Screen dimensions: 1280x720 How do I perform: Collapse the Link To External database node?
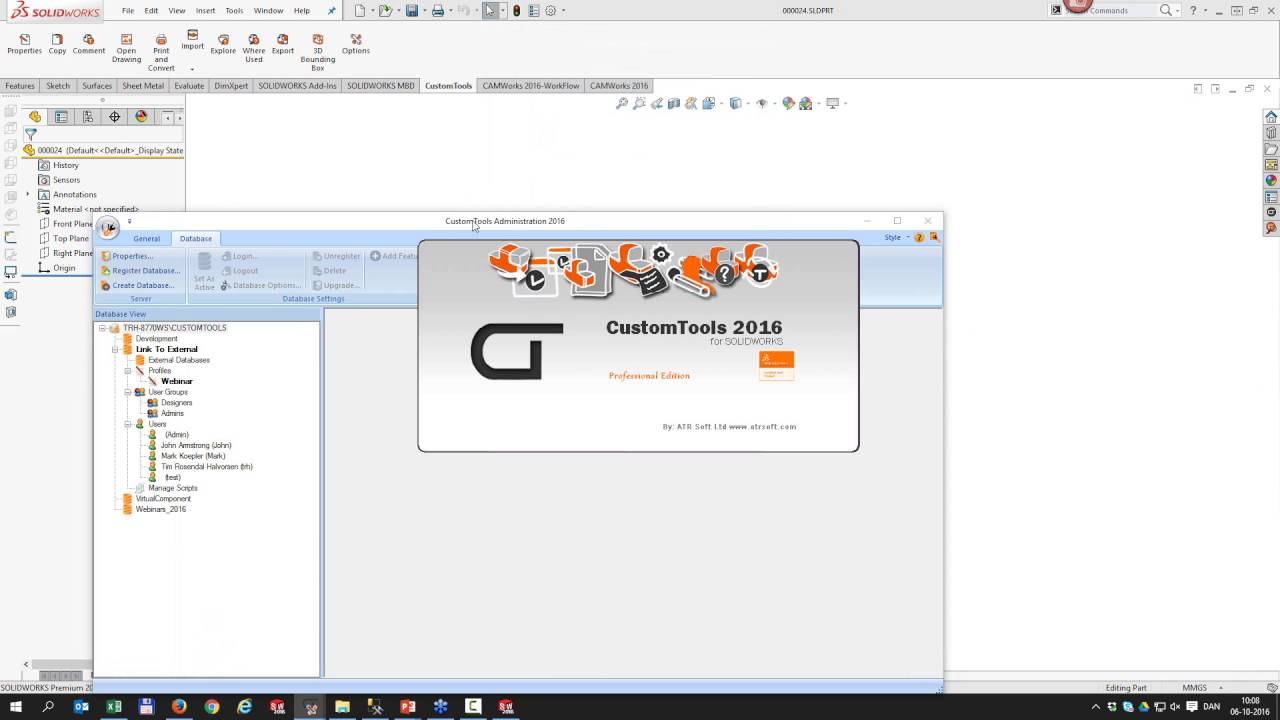click(115, 349)
